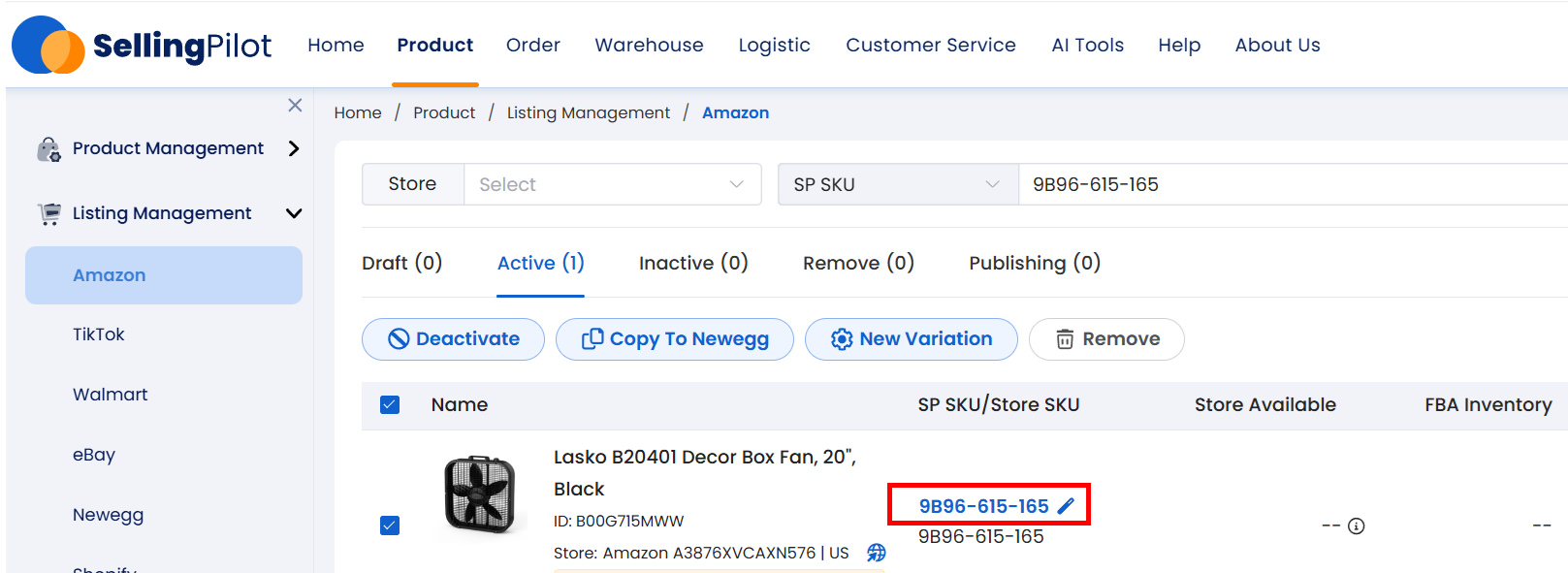Switch to the Inactive (0) tab
1568x573 pixels.
tap(693, 263)
